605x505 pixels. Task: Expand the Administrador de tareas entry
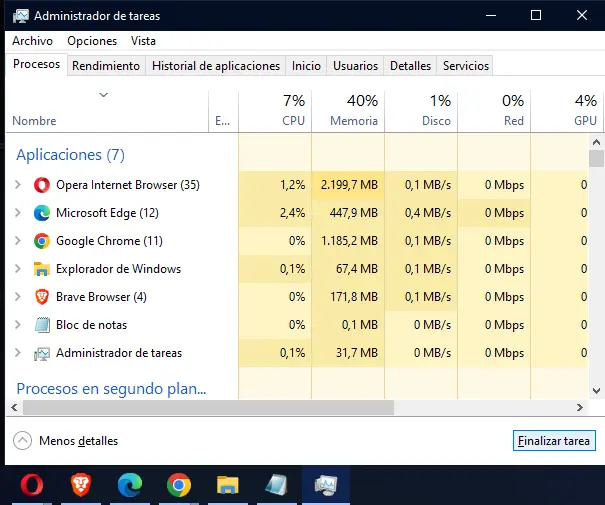[18, 353]
